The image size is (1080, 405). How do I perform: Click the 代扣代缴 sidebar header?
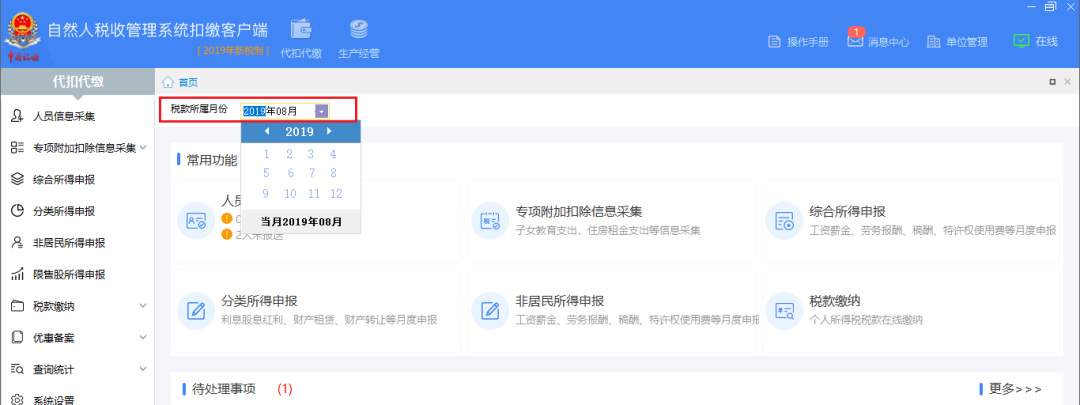(x=77, y=82)
